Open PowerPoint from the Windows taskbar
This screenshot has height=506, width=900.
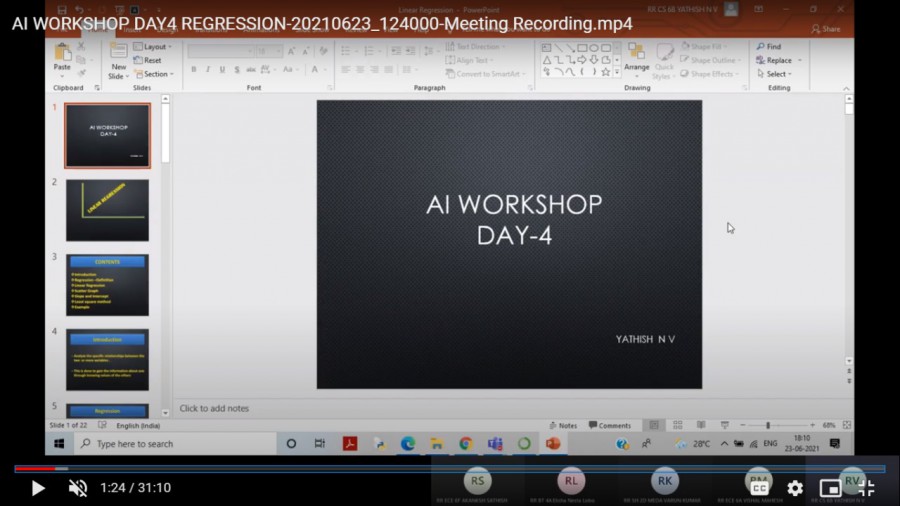tap(553, 443)
